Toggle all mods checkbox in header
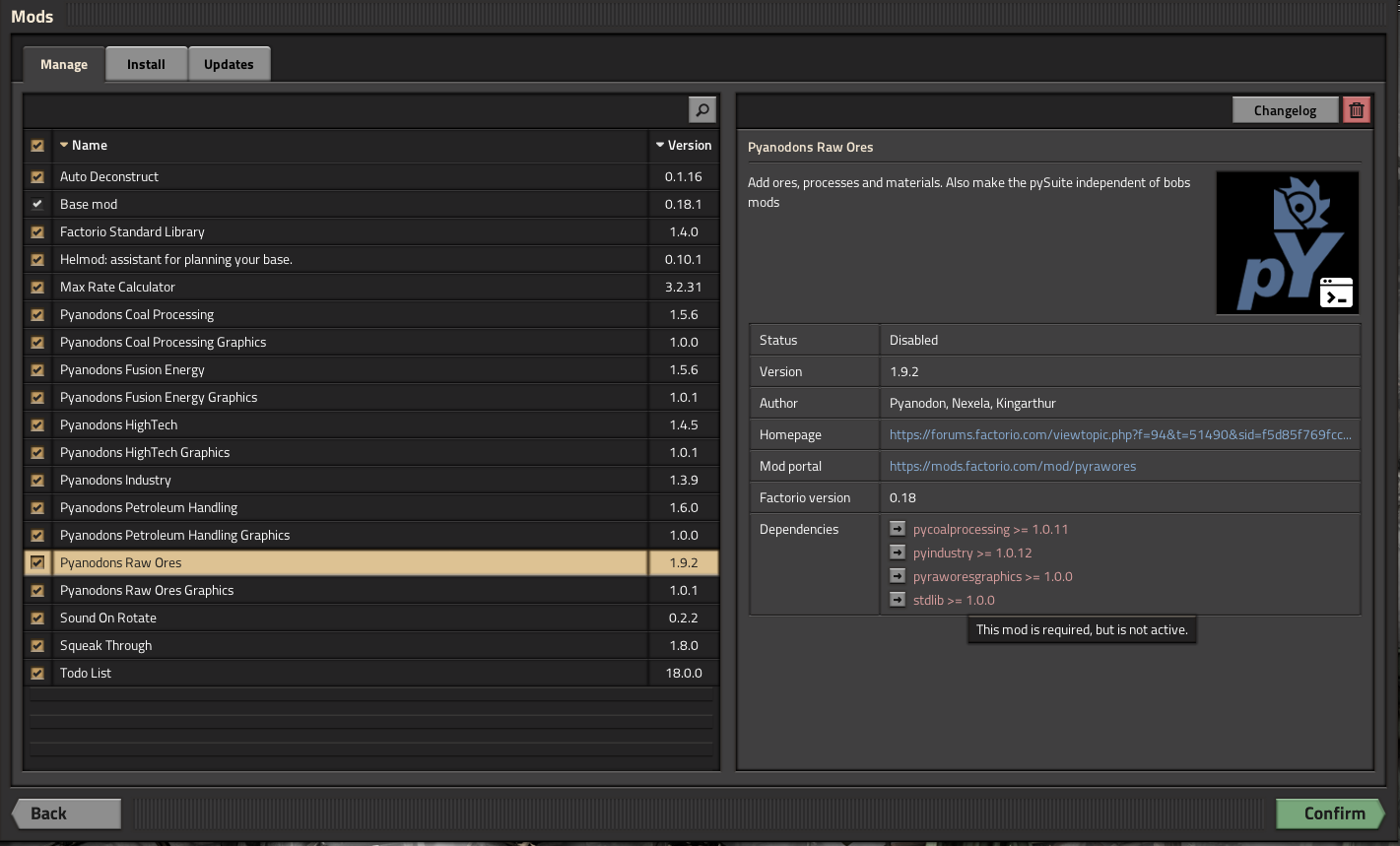 click(x=37, y=146)
